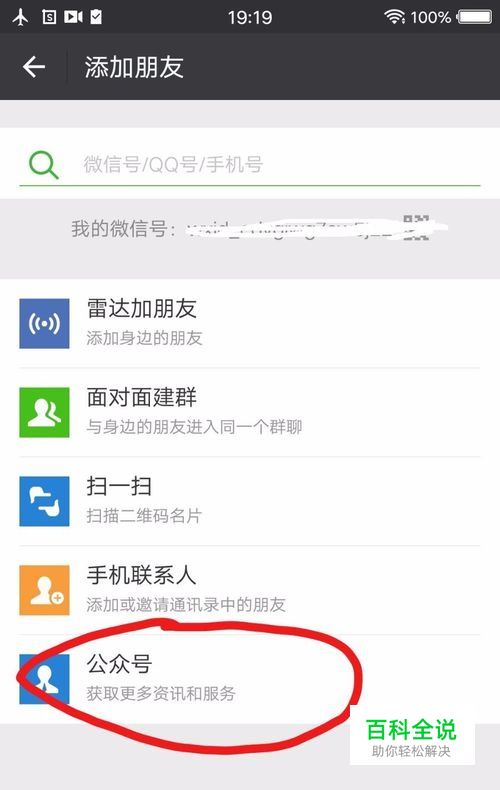Tap the green face-to-face group icon
The height and width of the screenshot is (790, 500).
(x=44, y=412)
